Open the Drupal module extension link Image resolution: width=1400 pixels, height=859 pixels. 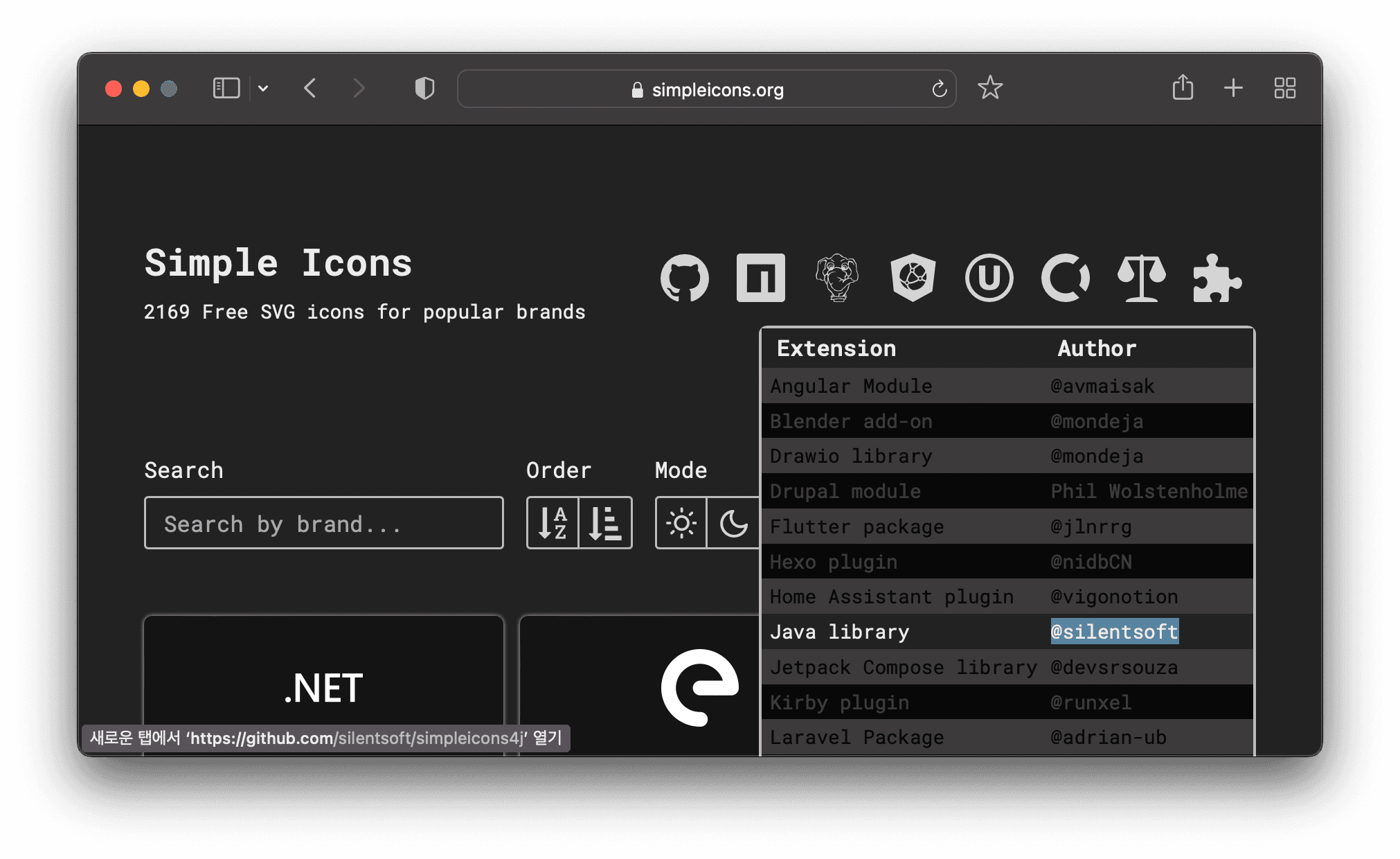click(845, 491)
